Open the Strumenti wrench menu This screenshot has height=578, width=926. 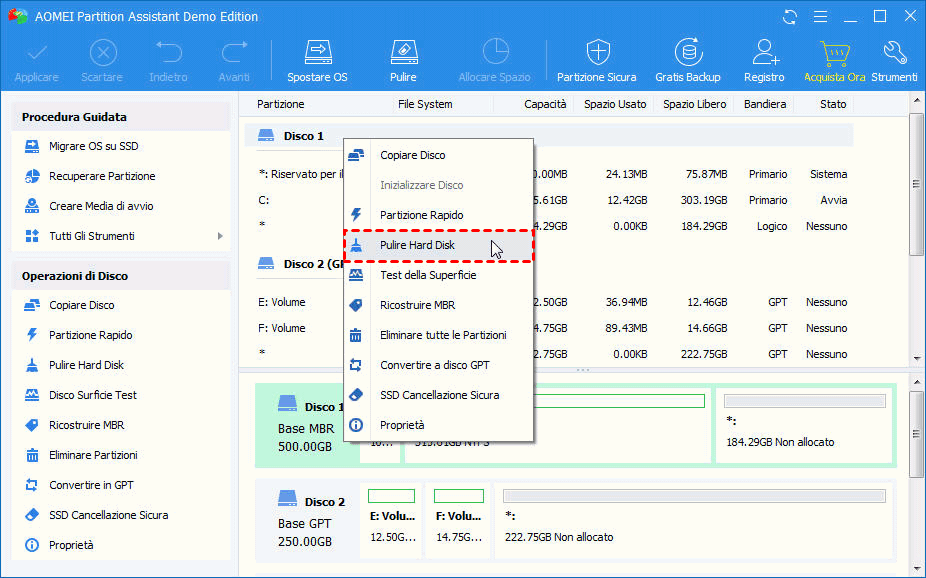894,61
